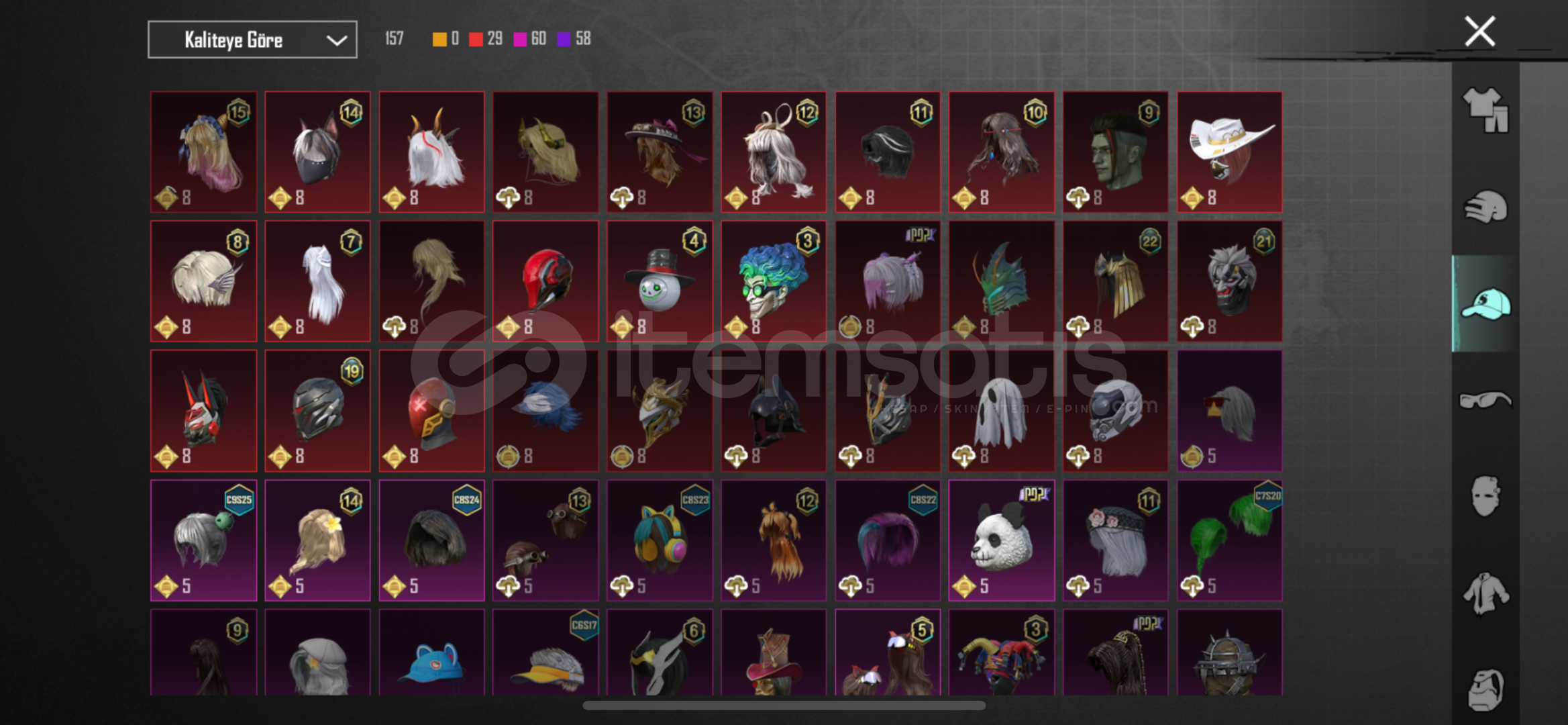Filter by pink quality count 60
This screenshot has height=725, width=1568.
[x=530, y=39]
